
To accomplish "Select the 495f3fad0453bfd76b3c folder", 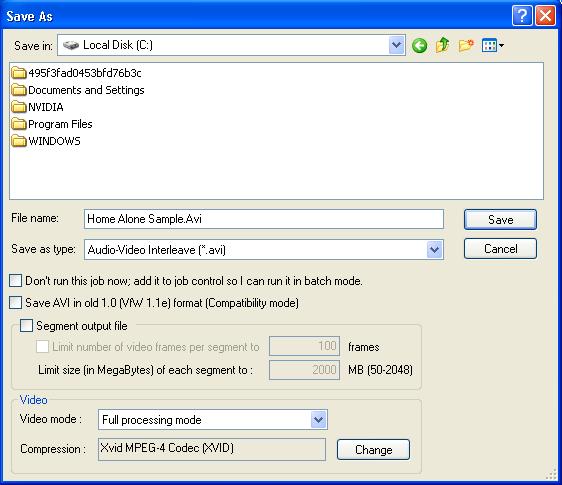I will [x=76, y=73].
